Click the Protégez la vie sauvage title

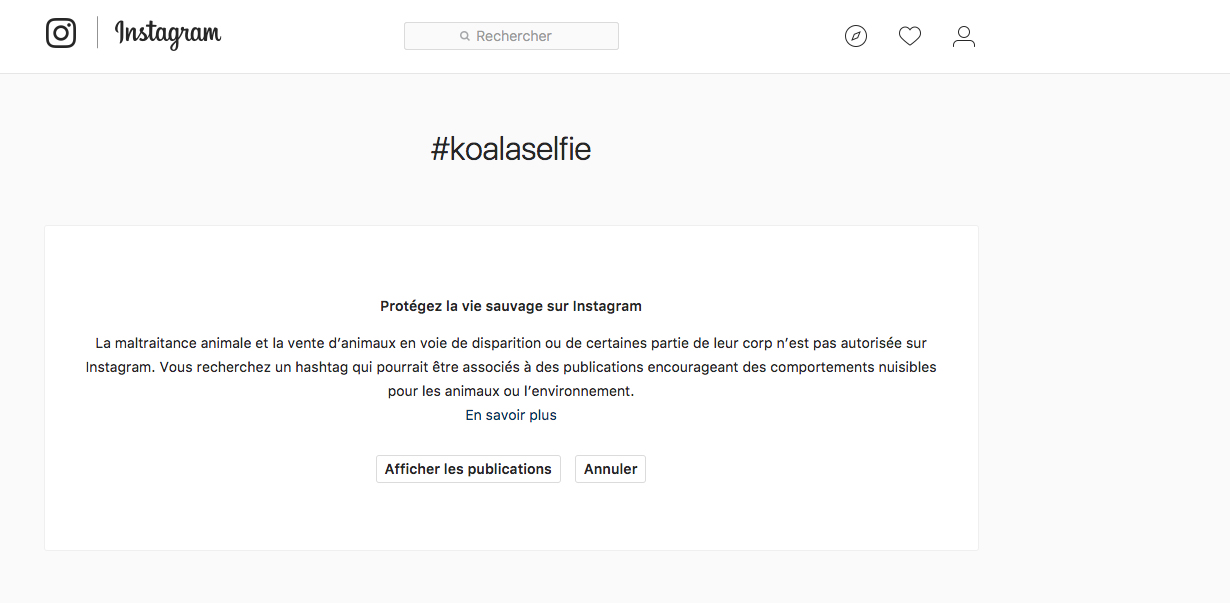click(511, 306)
